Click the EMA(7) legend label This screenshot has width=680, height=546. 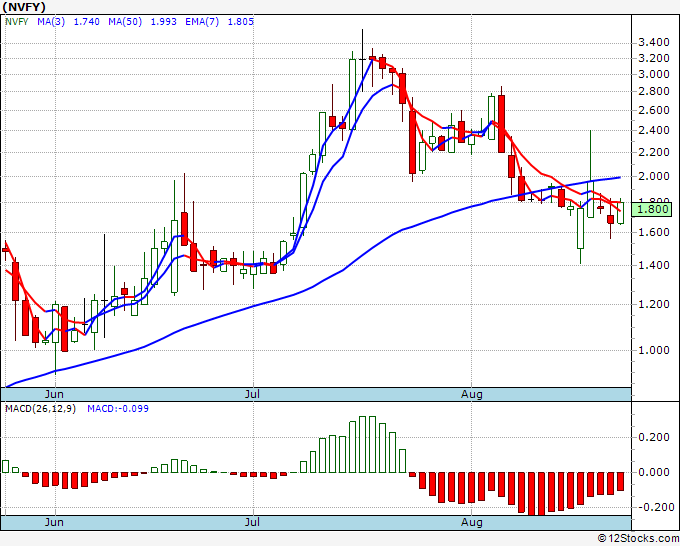[x=202, y=22]
